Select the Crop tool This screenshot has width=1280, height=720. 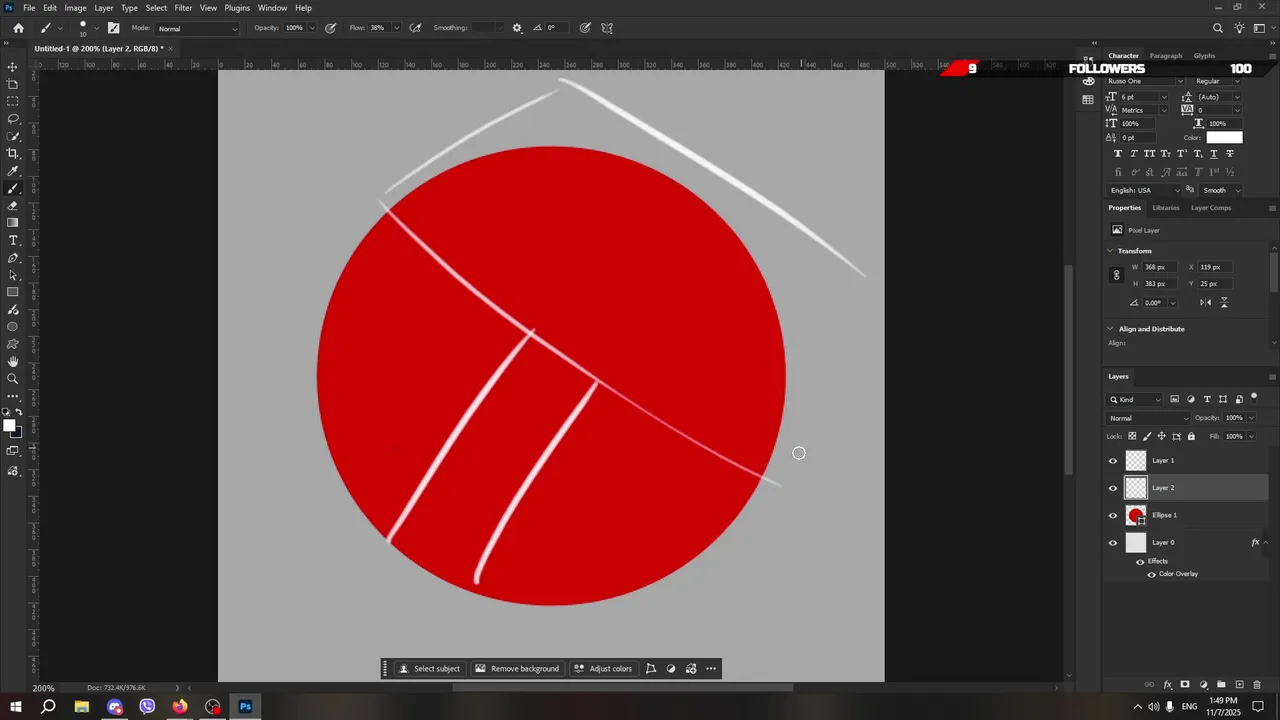13,153
